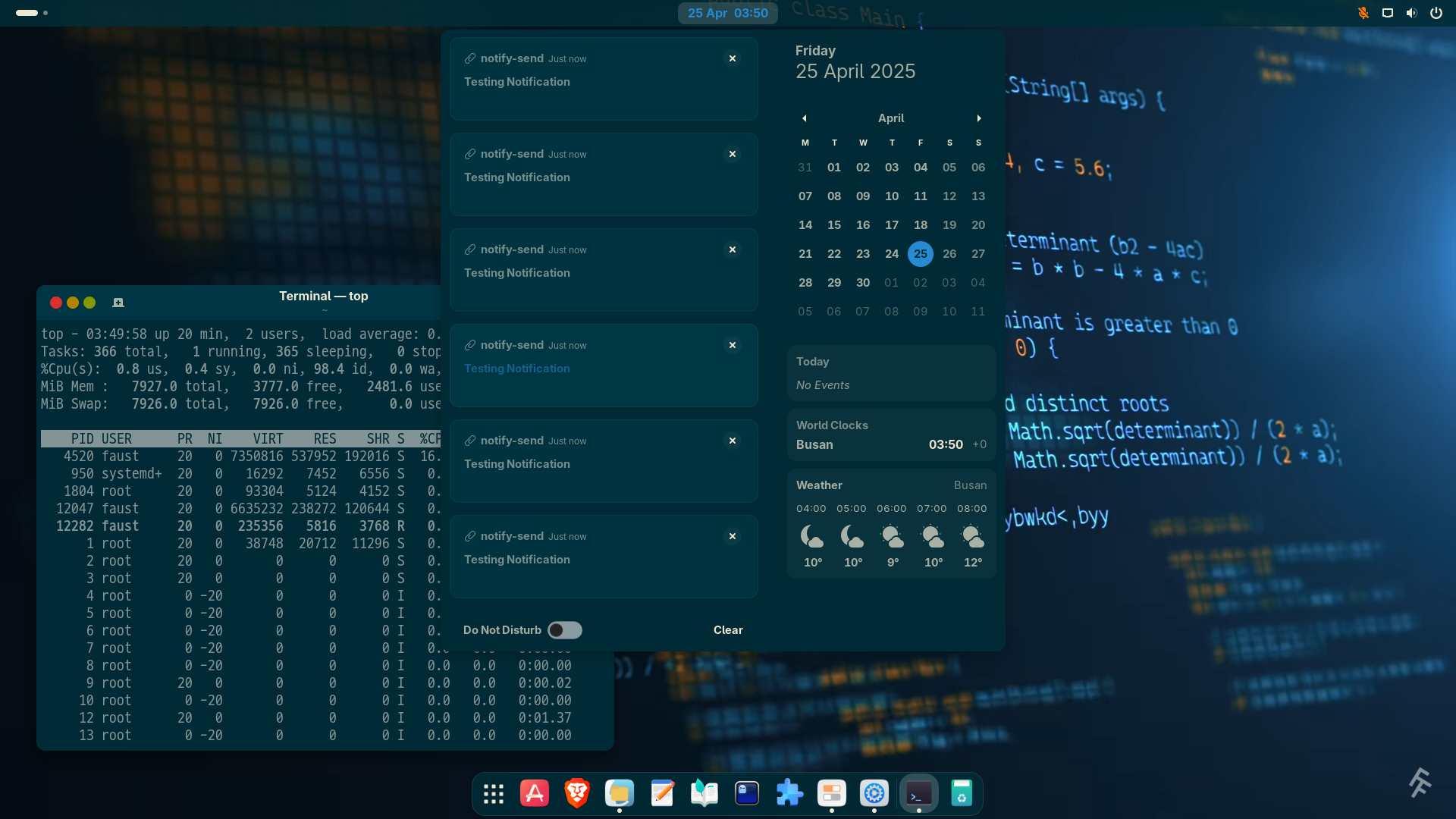Minimize Terminal using the yellow button
This screenshot has width=1456, height=819.
pos(73,303)
